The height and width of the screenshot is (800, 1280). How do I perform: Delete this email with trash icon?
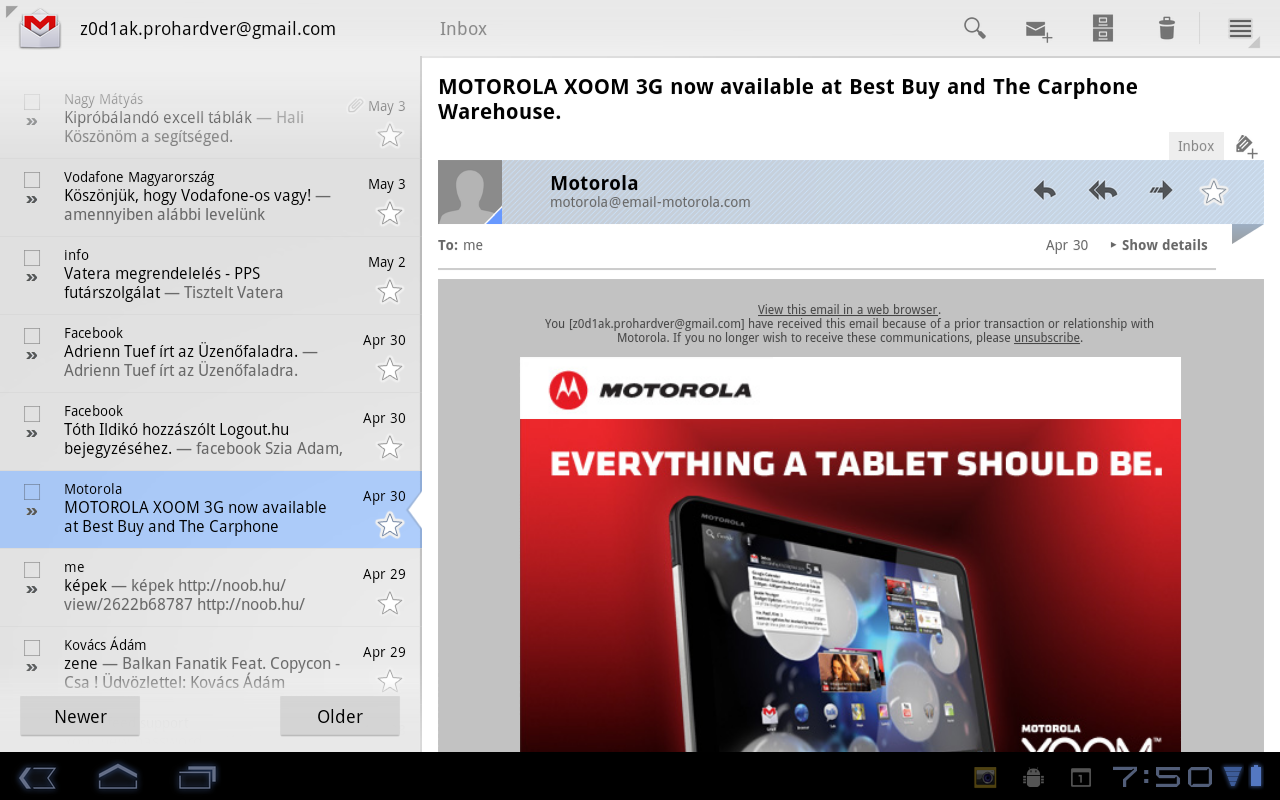pyautogui.click(x=1166, y=28)
